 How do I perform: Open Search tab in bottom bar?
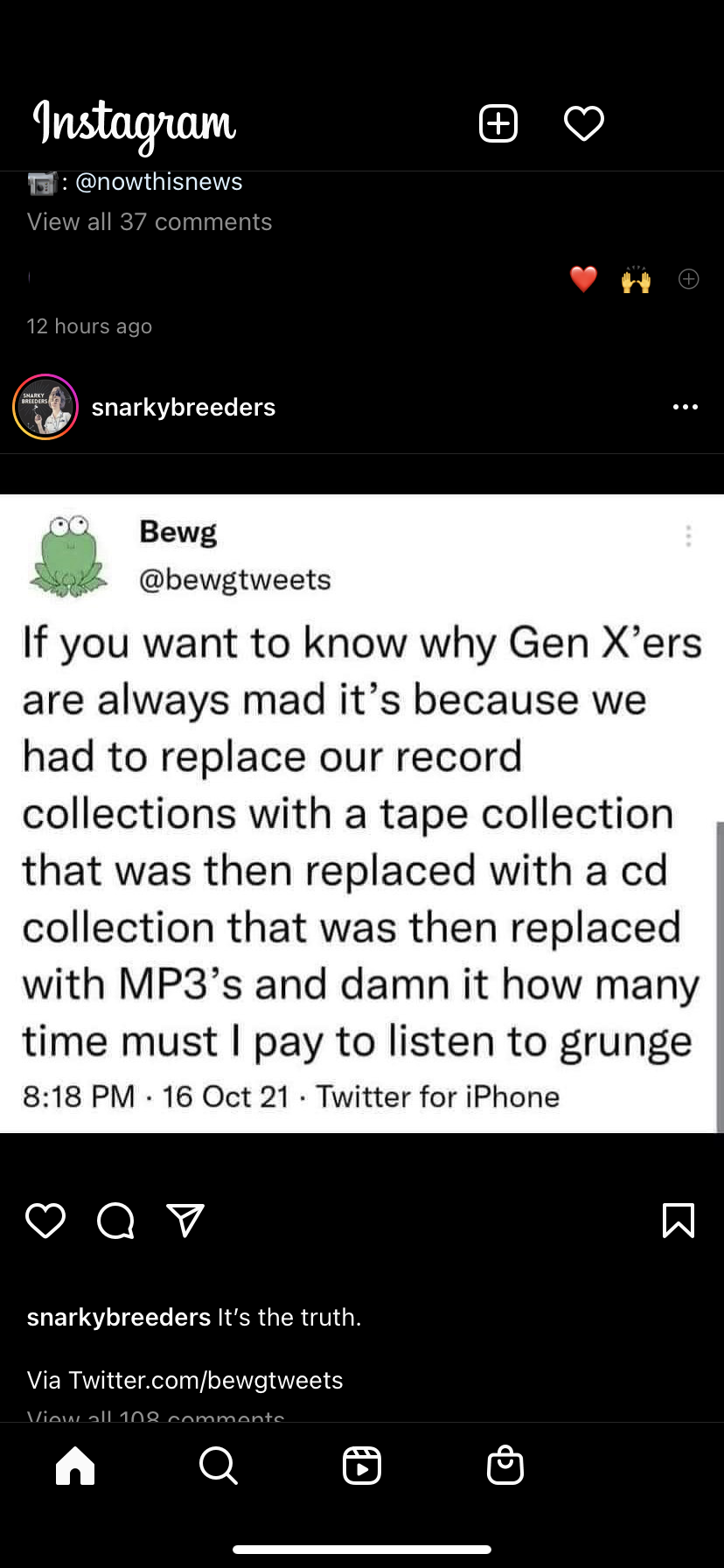pyautogui.click(x=218, y=1465)
